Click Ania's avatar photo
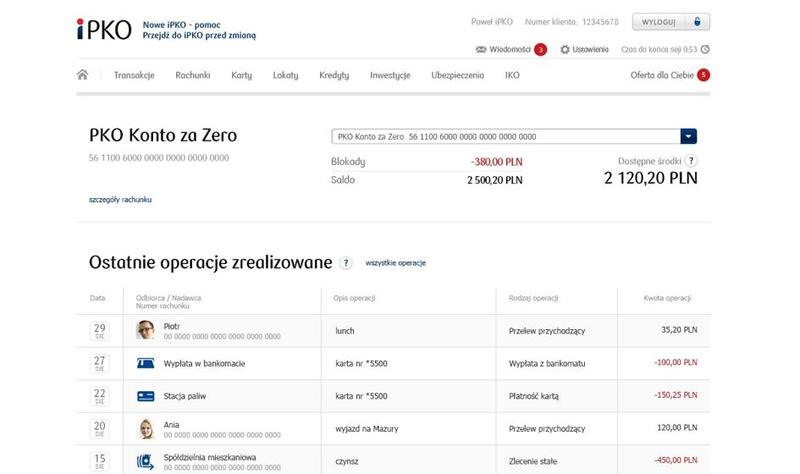This screenshot has width=800, height=474. [145, 429]
